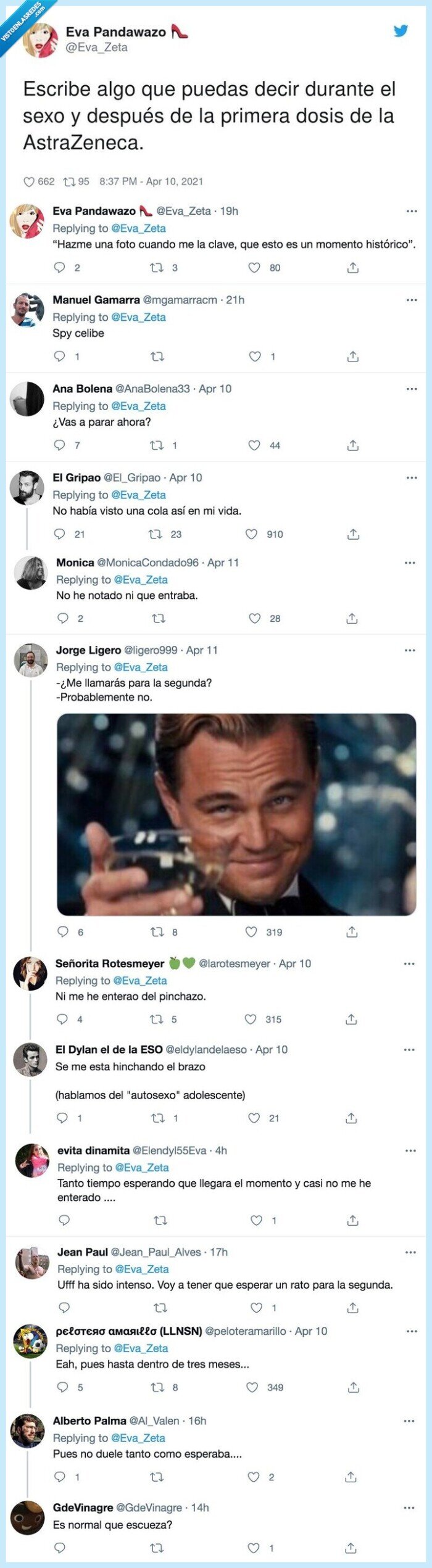Open the Leonardo DiCaprio toast image
432x1568 pixels.
(x=236, y=814)
